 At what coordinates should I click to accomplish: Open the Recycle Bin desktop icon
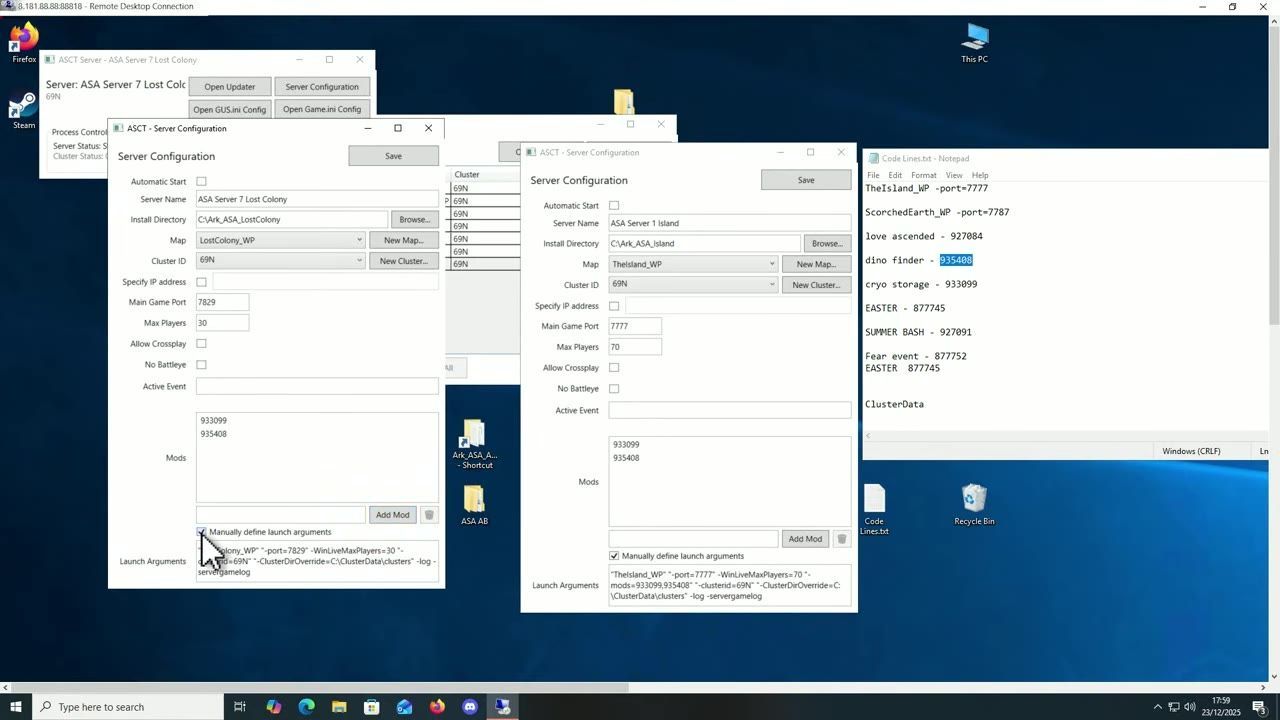pyautogui.click(x=974, y=505)
